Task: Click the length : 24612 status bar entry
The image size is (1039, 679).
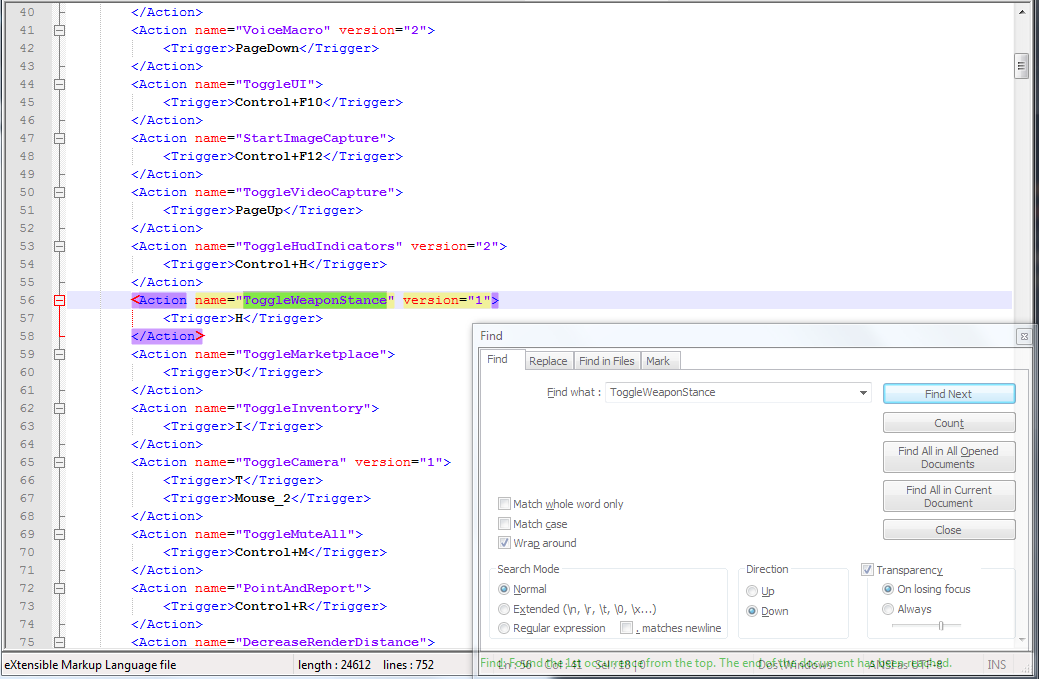Action: coord(335,664)
